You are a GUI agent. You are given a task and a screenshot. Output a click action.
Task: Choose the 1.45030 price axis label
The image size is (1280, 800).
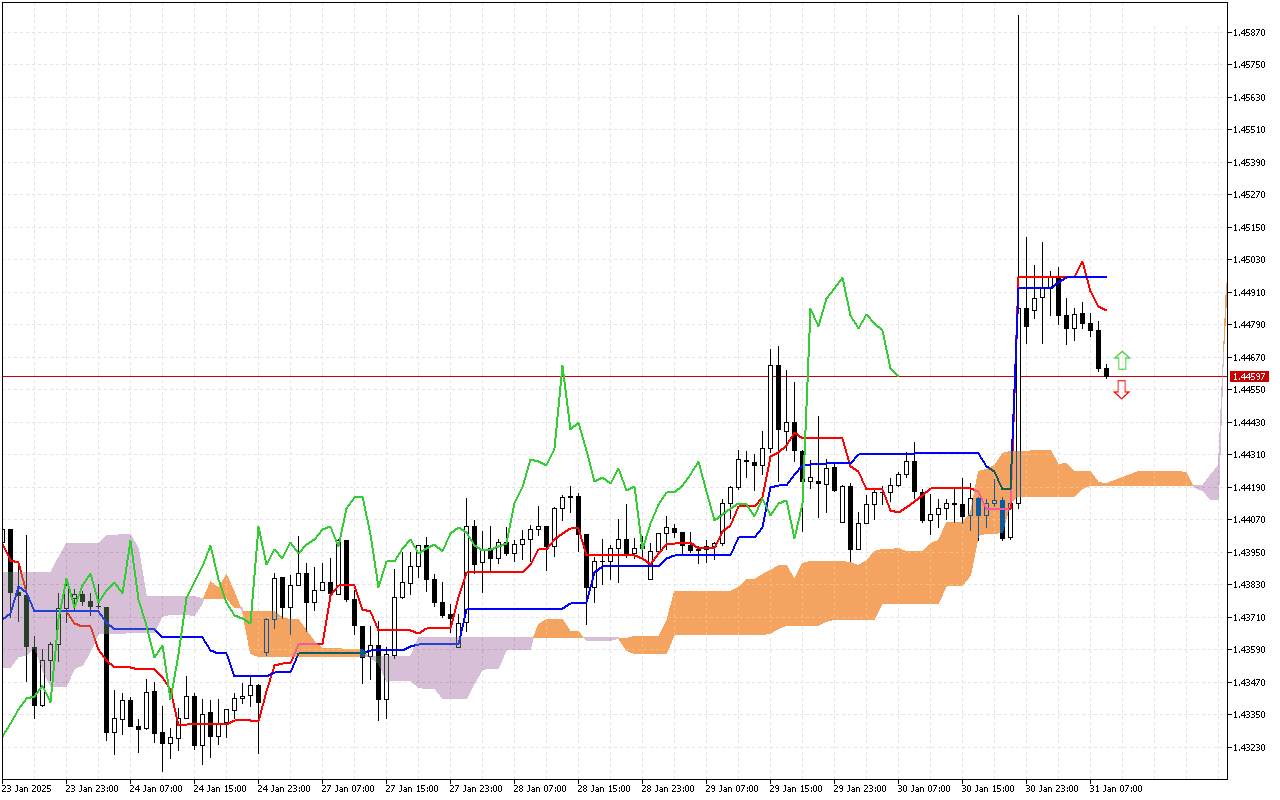[x=1250, y=260]
